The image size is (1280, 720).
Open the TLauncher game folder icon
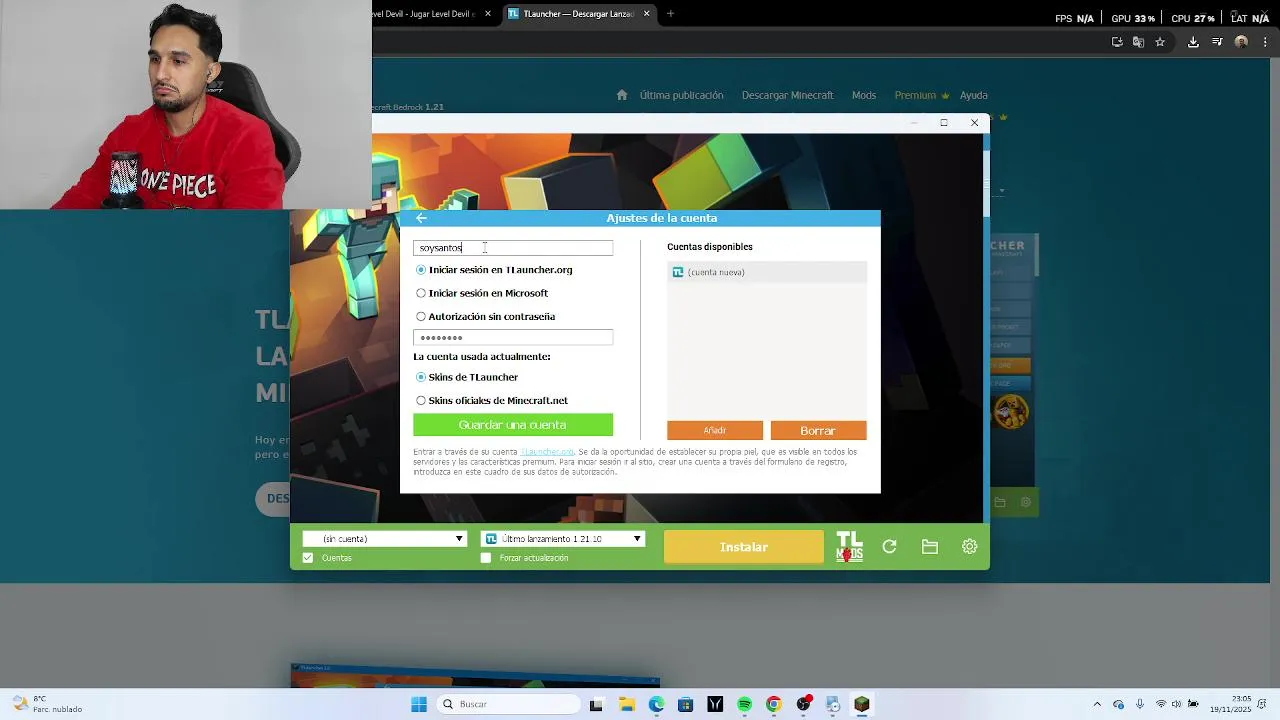pyautogui.click(x=930, y=547)
